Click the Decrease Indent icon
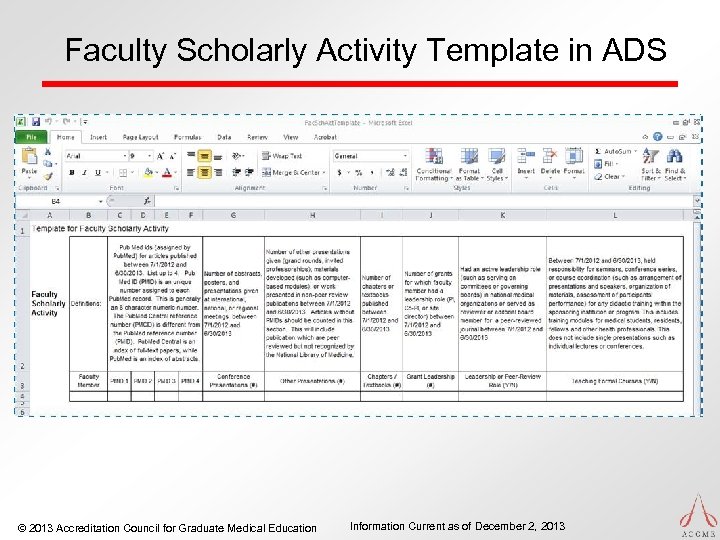The height and width of the screenshot is (540, 720). point(236,173)
